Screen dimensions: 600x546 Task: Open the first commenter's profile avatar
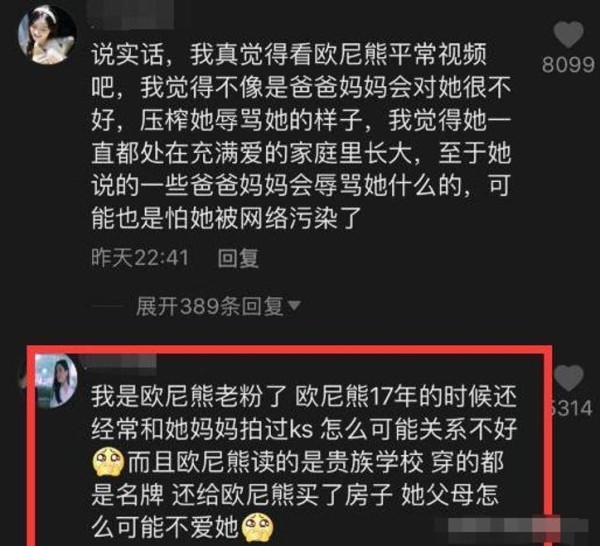(x=47, y=35)
